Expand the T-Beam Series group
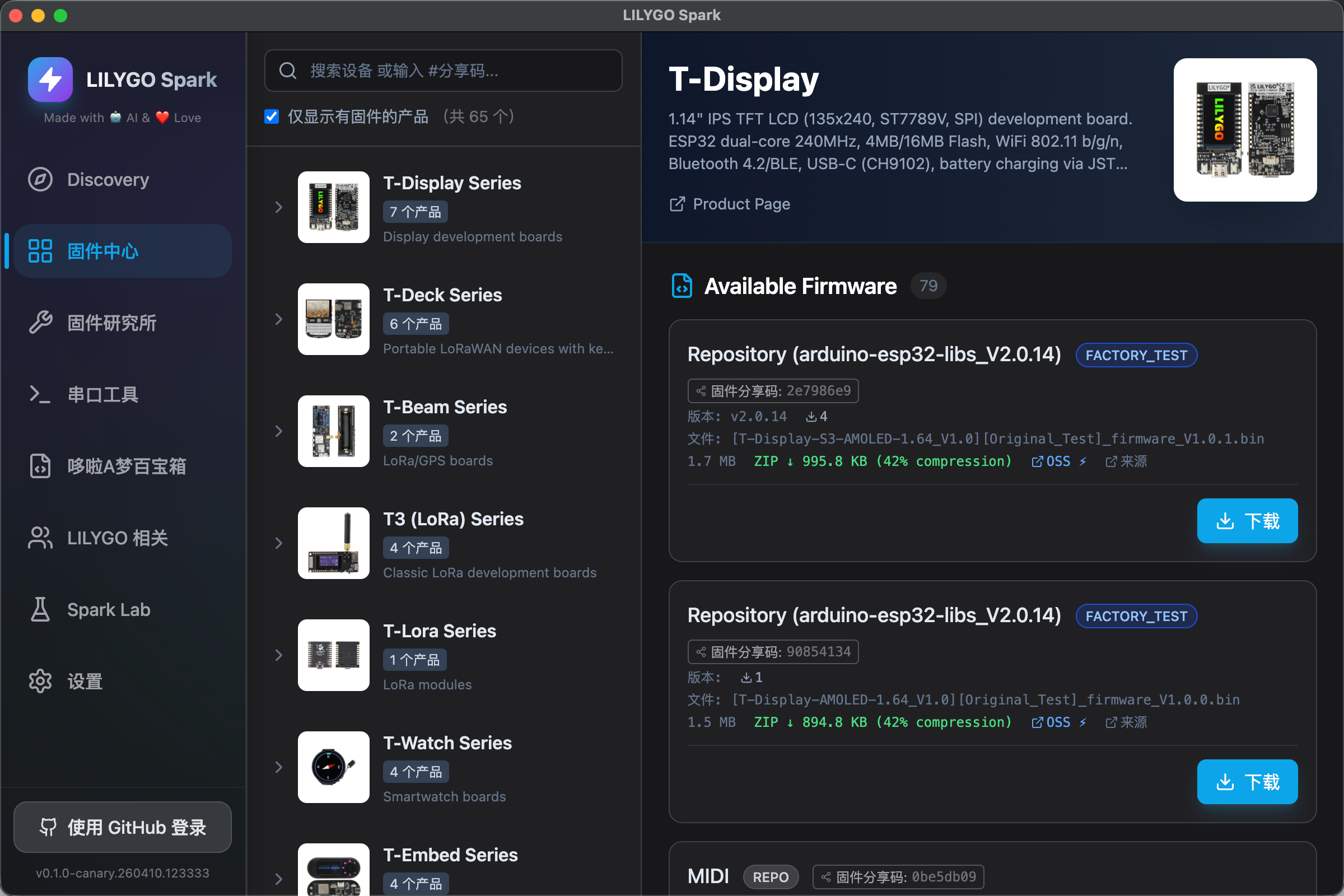Screen dimensions: 1344x896 [279, 431]
